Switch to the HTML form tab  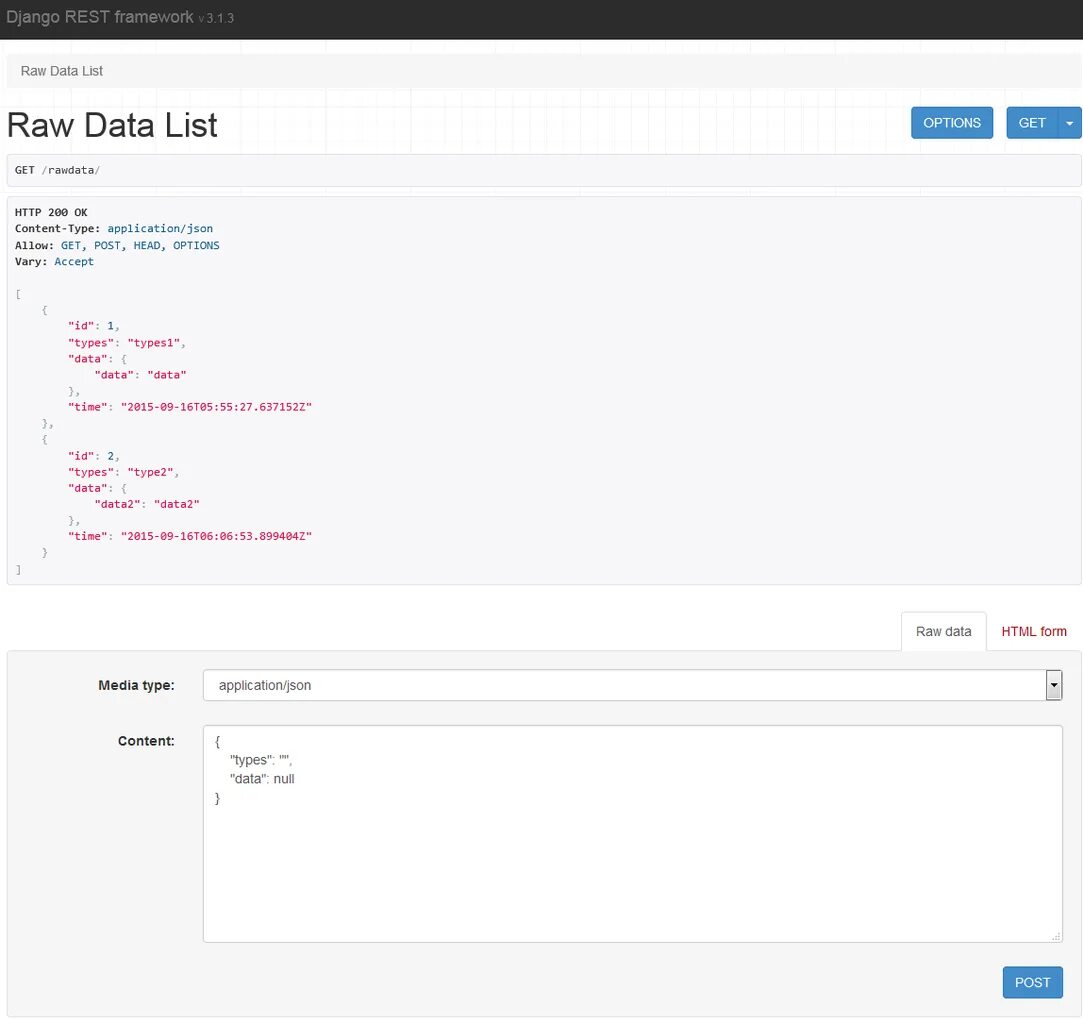coord(1033,631)
